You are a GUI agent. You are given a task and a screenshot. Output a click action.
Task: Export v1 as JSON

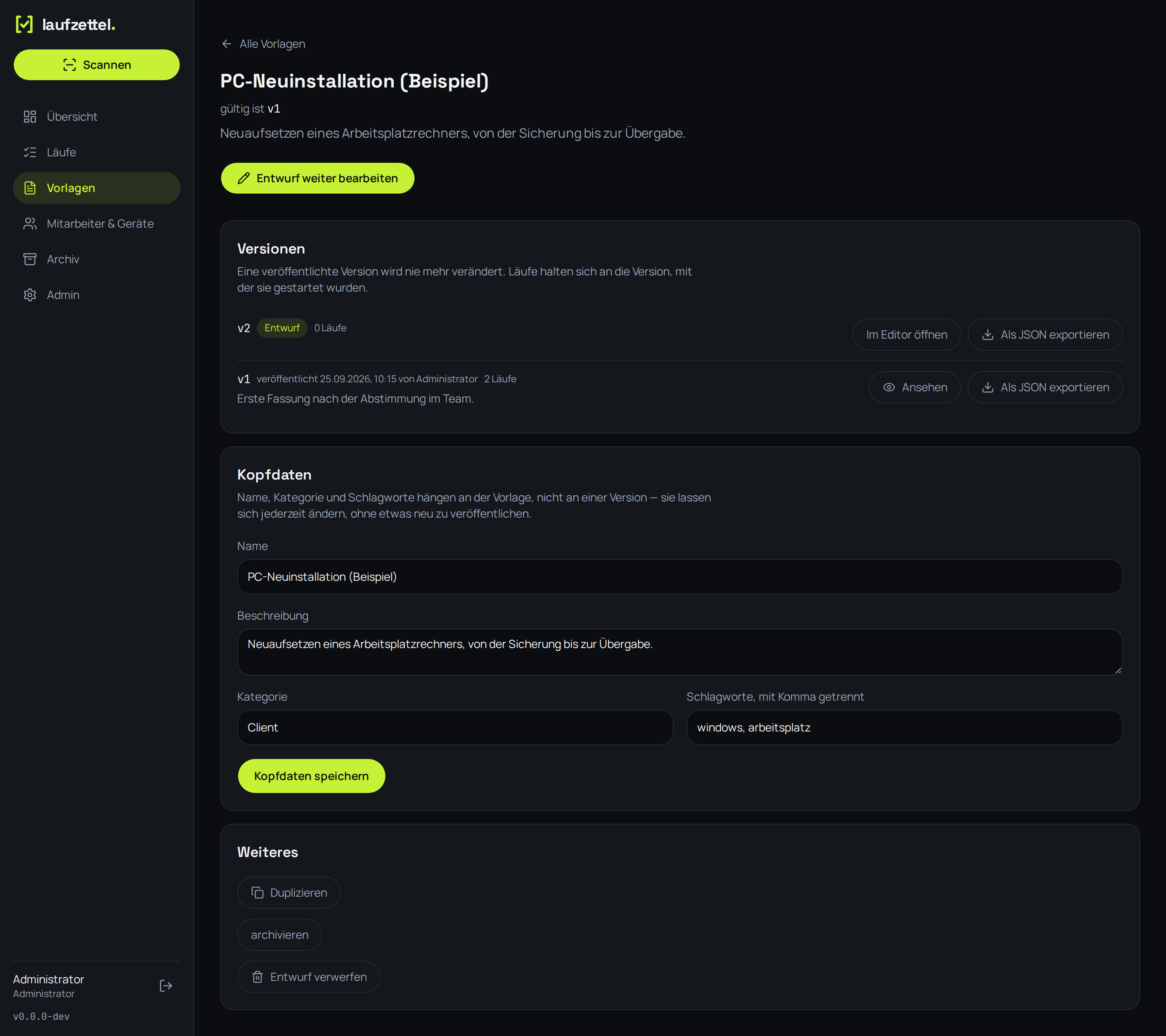1045,387
